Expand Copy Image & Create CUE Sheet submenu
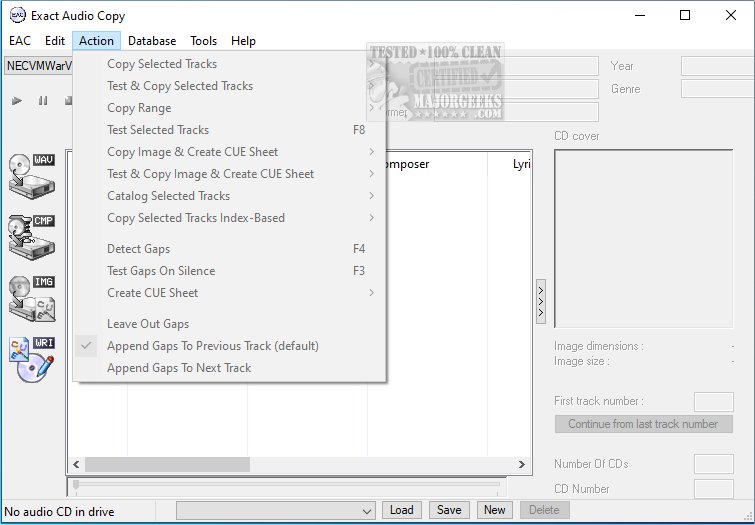This screenshot has height=525, width=755. coord(230,152)
